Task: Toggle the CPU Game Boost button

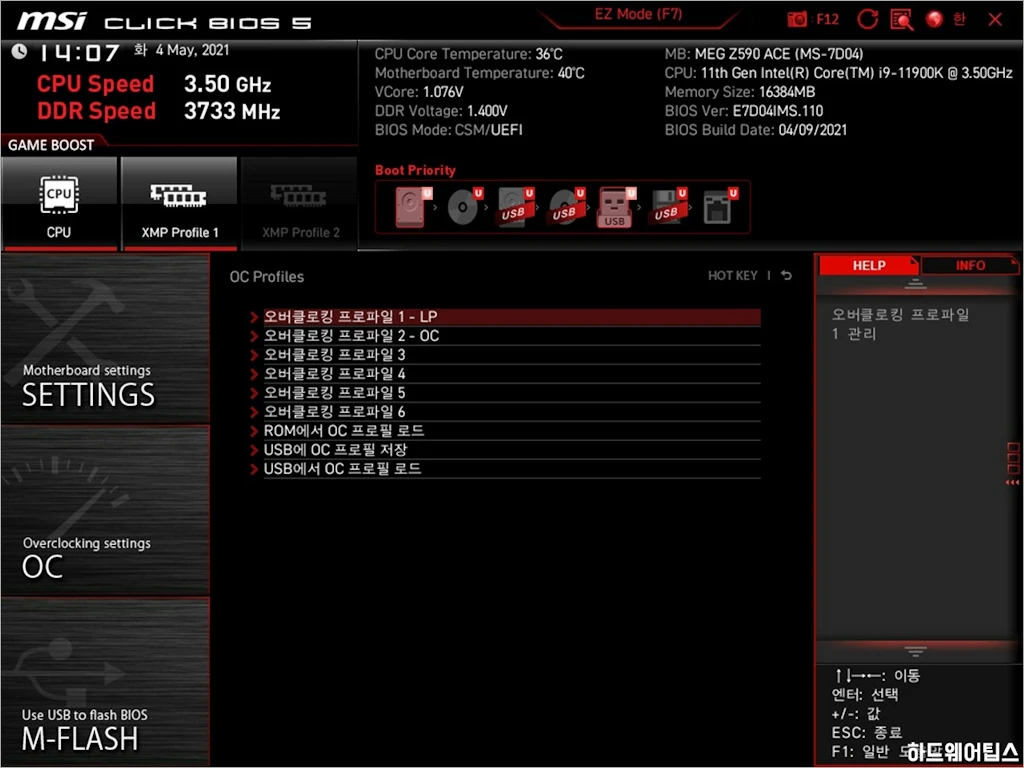Action: point(59,204)
